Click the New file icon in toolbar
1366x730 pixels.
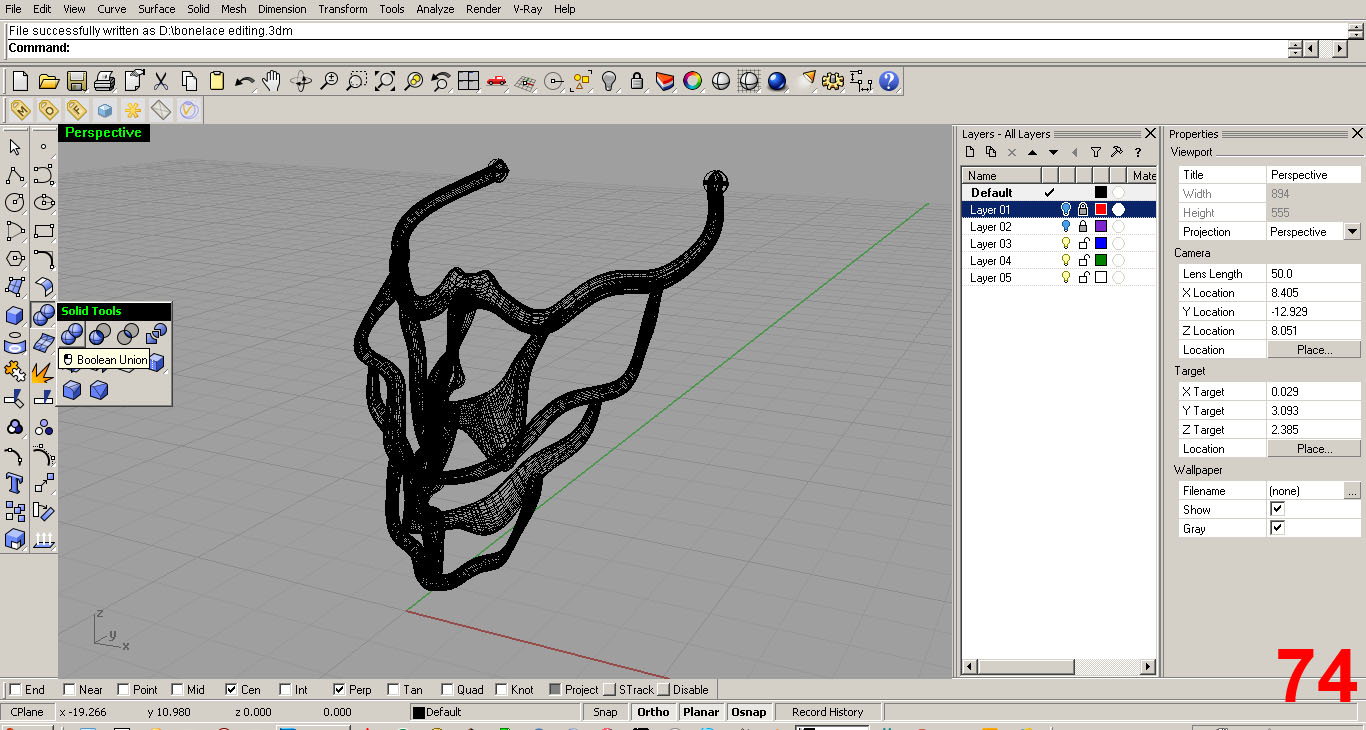pos(20,81)
